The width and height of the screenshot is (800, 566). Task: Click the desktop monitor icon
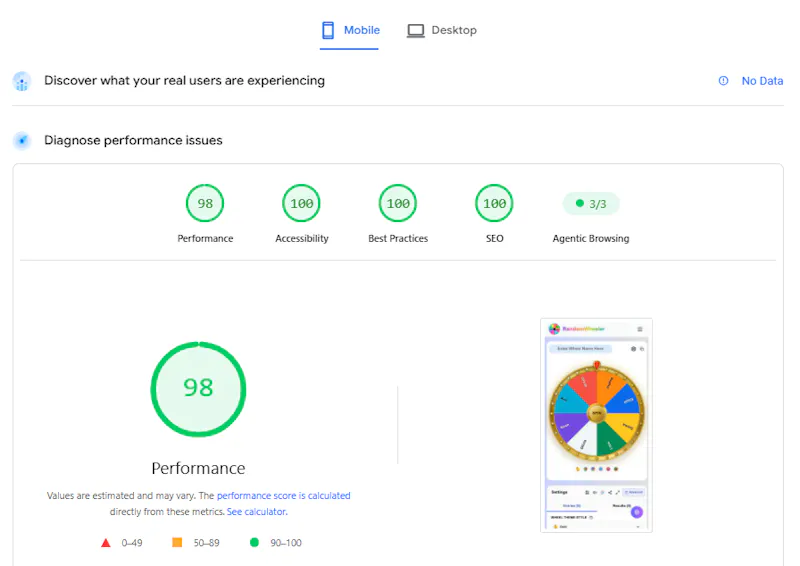(415, 31)
